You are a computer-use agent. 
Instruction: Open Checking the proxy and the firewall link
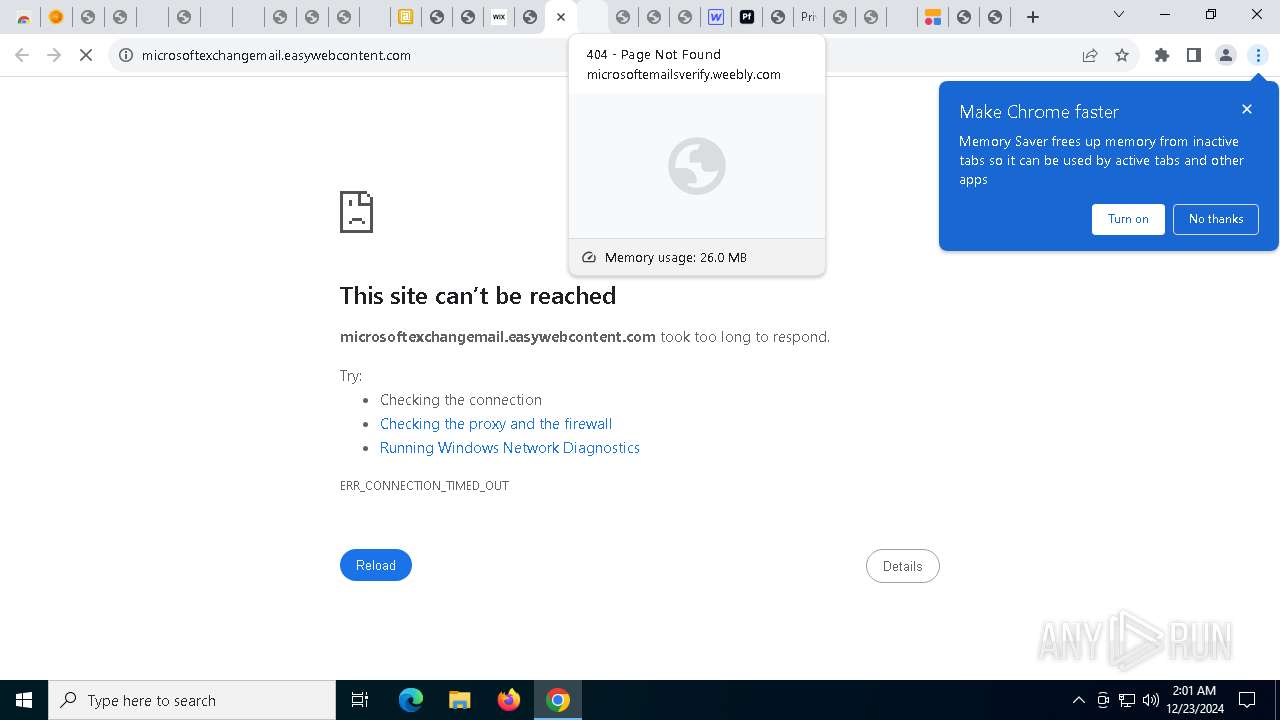(x=496, y=424)
